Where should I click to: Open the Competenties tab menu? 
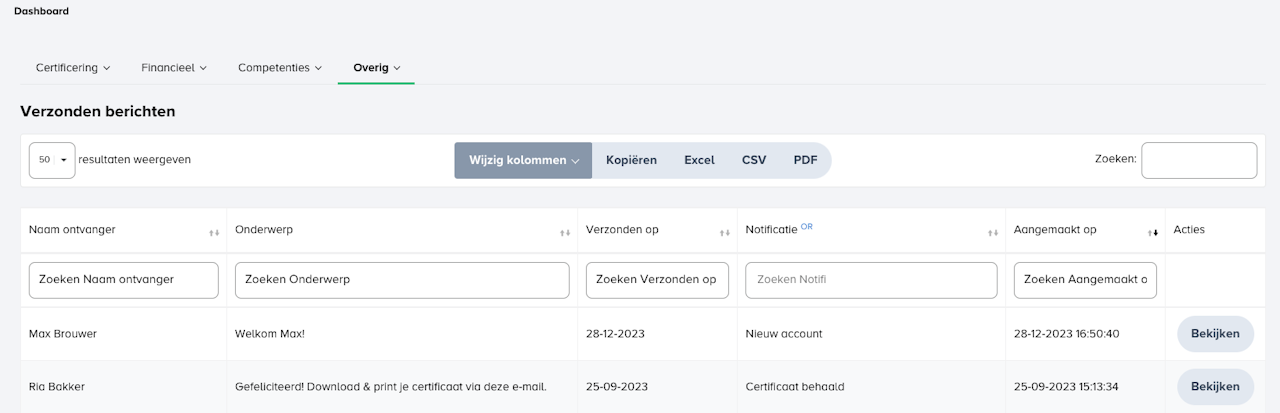point(280,68)
